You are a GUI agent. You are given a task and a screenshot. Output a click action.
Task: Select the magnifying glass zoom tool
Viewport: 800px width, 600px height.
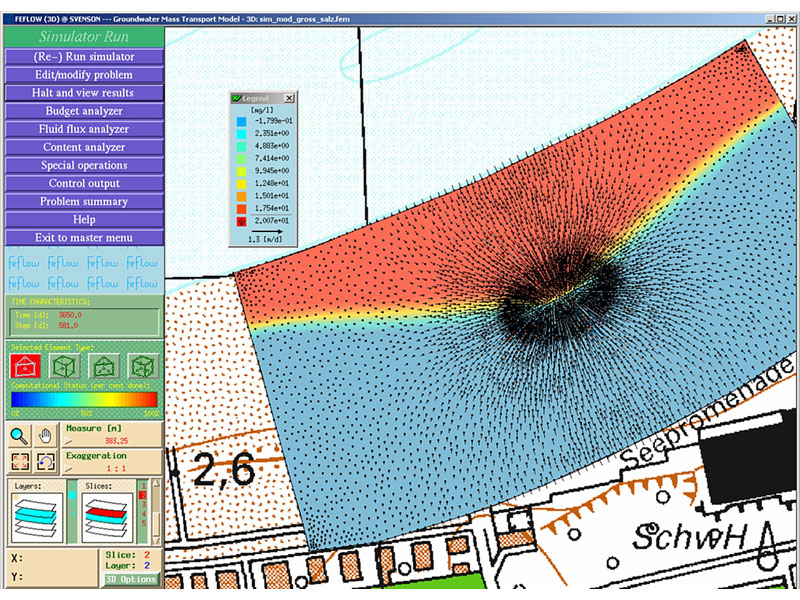20,435
